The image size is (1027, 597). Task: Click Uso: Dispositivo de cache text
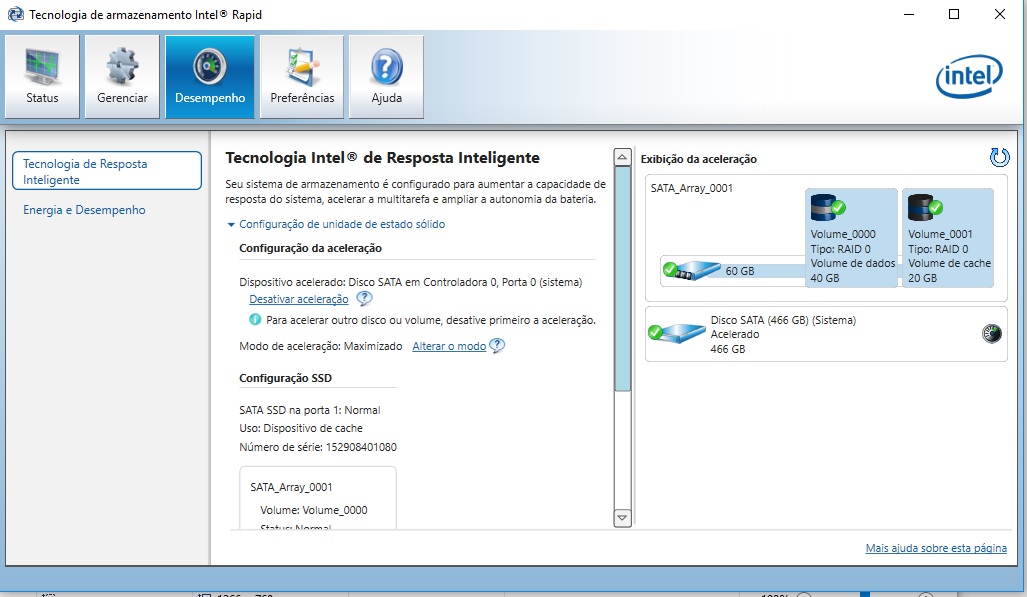[x=301, y=429]
